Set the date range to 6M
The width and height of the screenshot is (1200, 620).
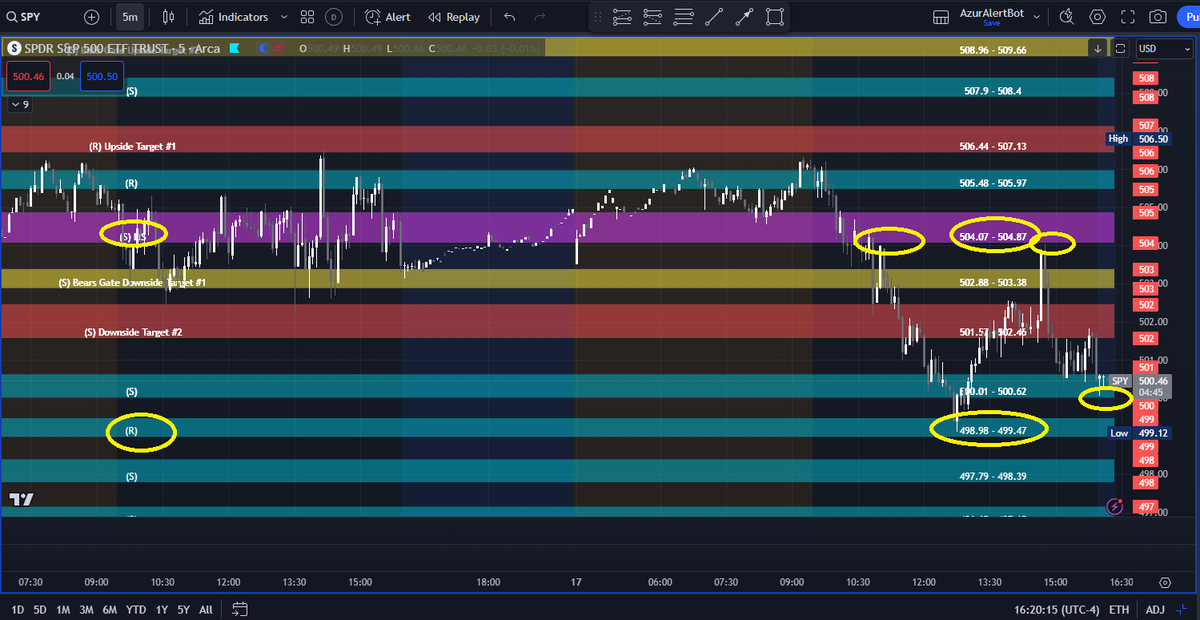coord(109,609)
